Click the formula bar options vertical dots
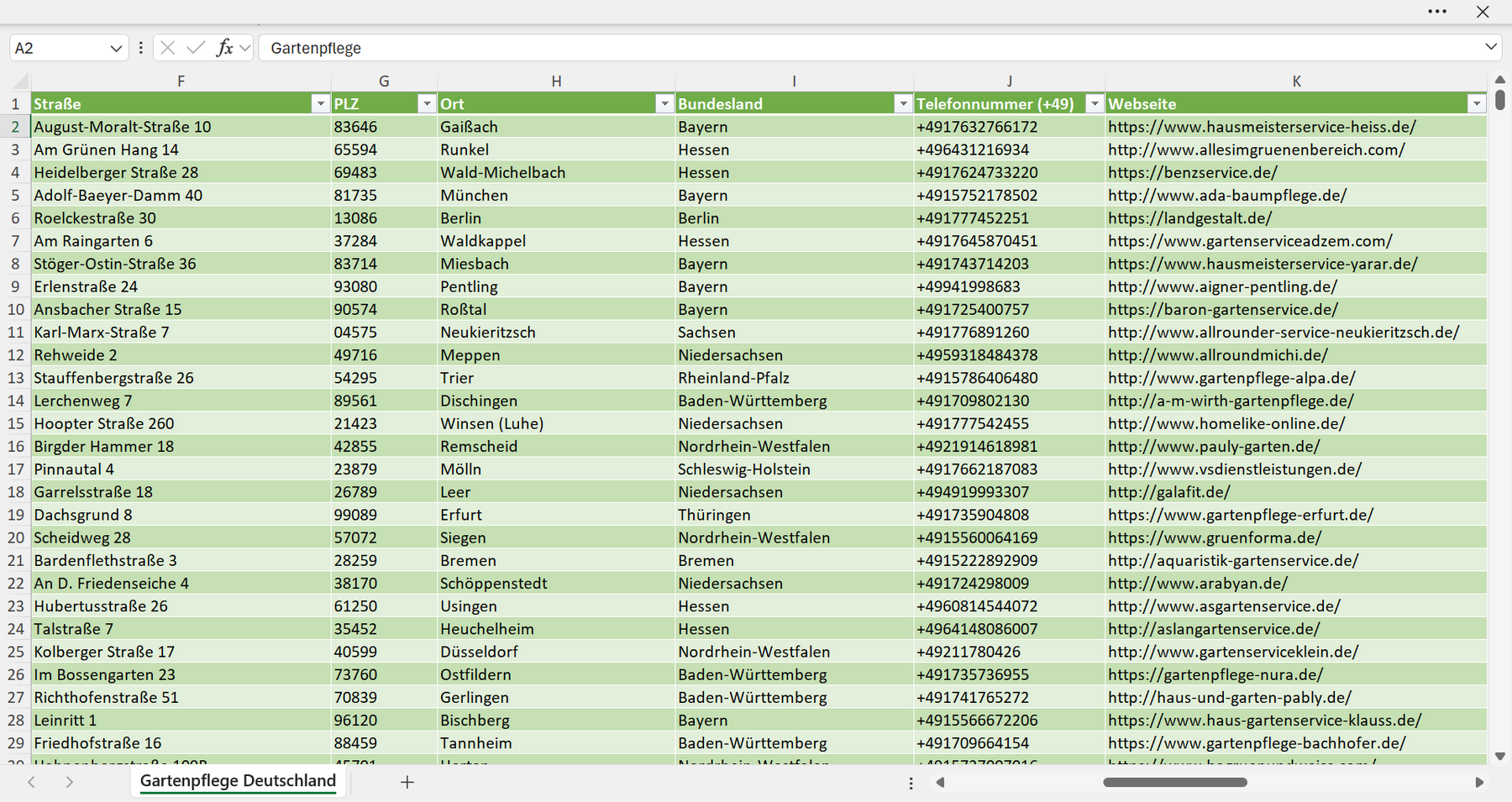 (x=140, y=48)
